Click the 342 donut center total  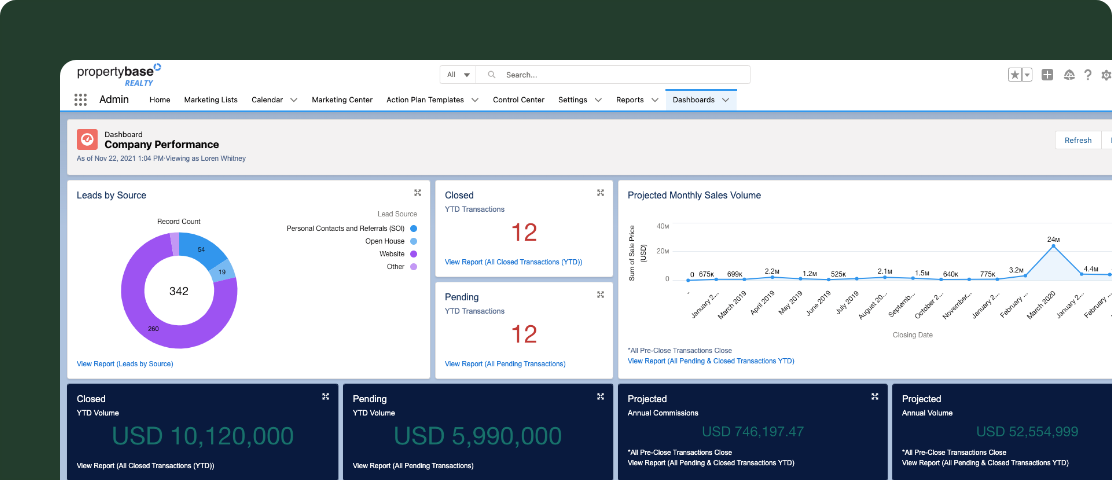(x=179, y=291)
